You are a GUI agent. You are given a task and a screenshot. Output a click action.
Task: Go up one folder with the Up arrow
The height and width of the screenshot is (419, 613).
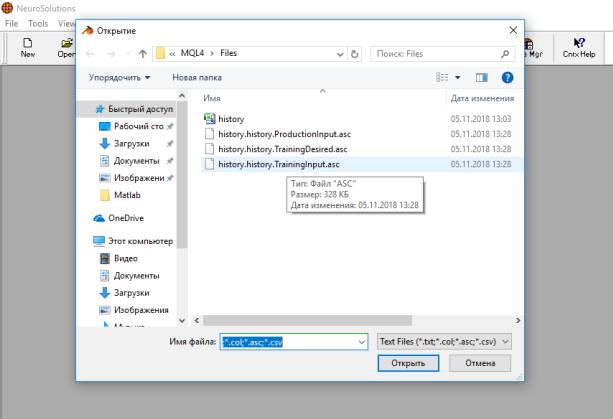coord(143,52)
